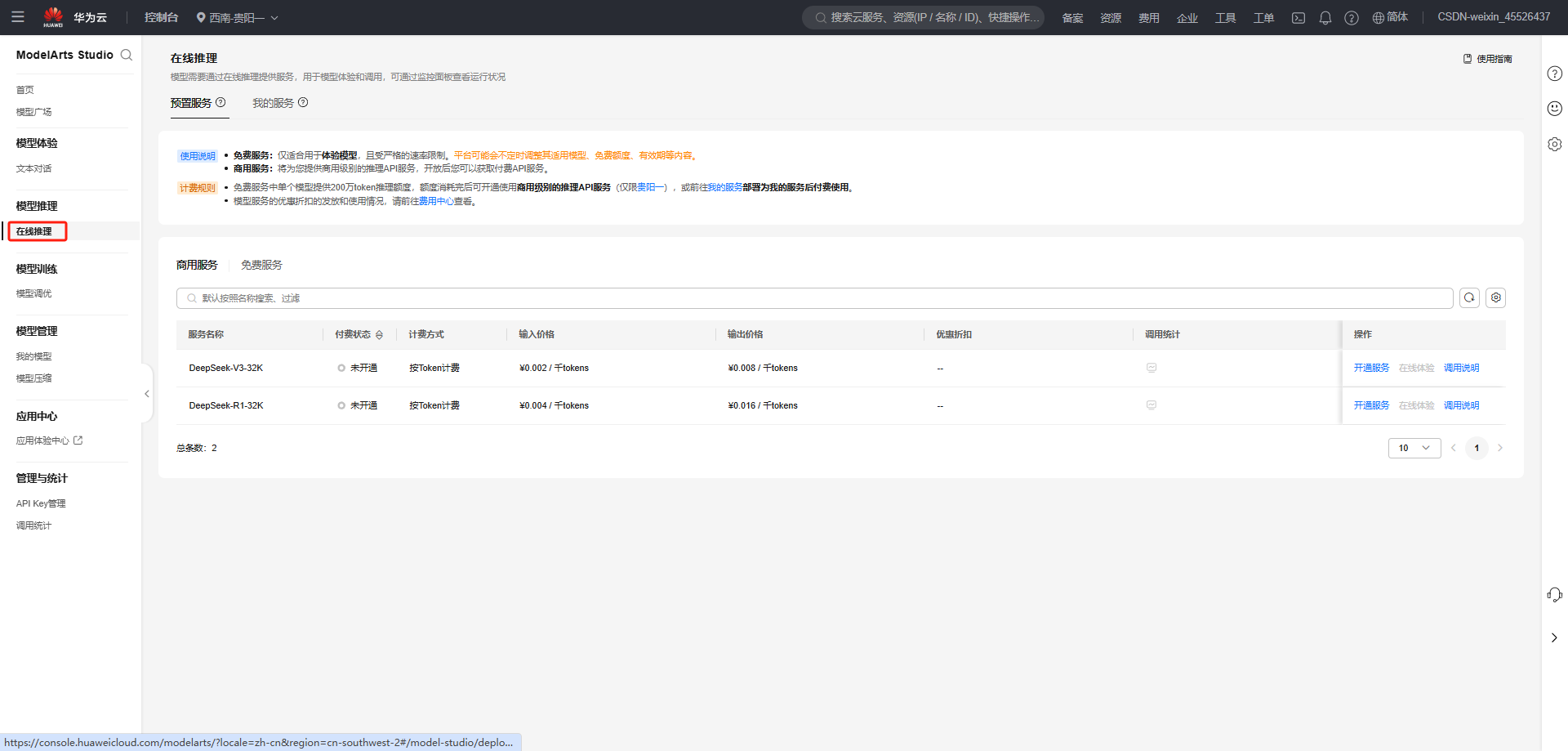Open the 使用指南 guide

[x=1487, y=59]
